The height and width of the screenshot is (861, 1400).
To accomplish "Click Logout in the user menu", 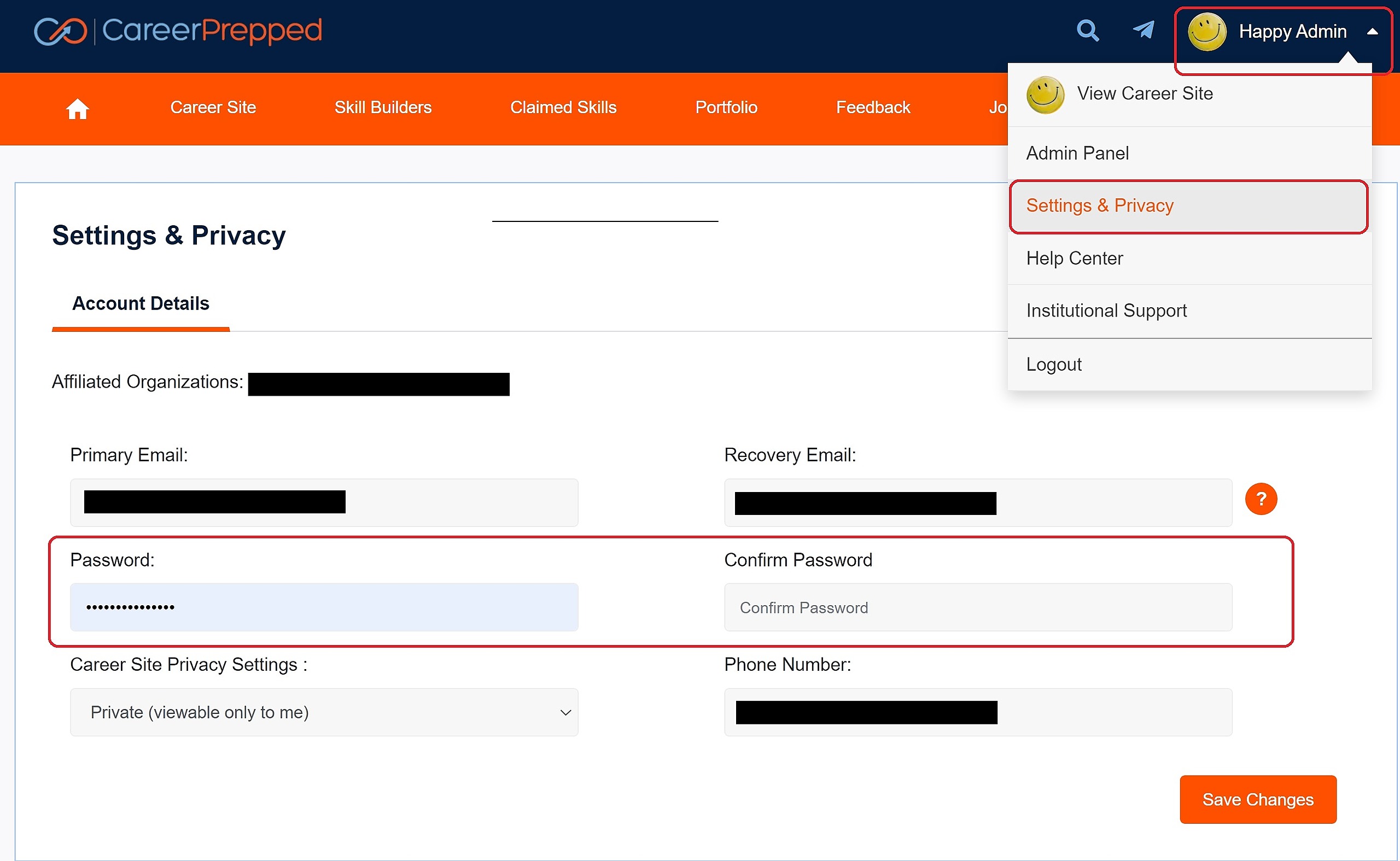I will pos(1053,365).
